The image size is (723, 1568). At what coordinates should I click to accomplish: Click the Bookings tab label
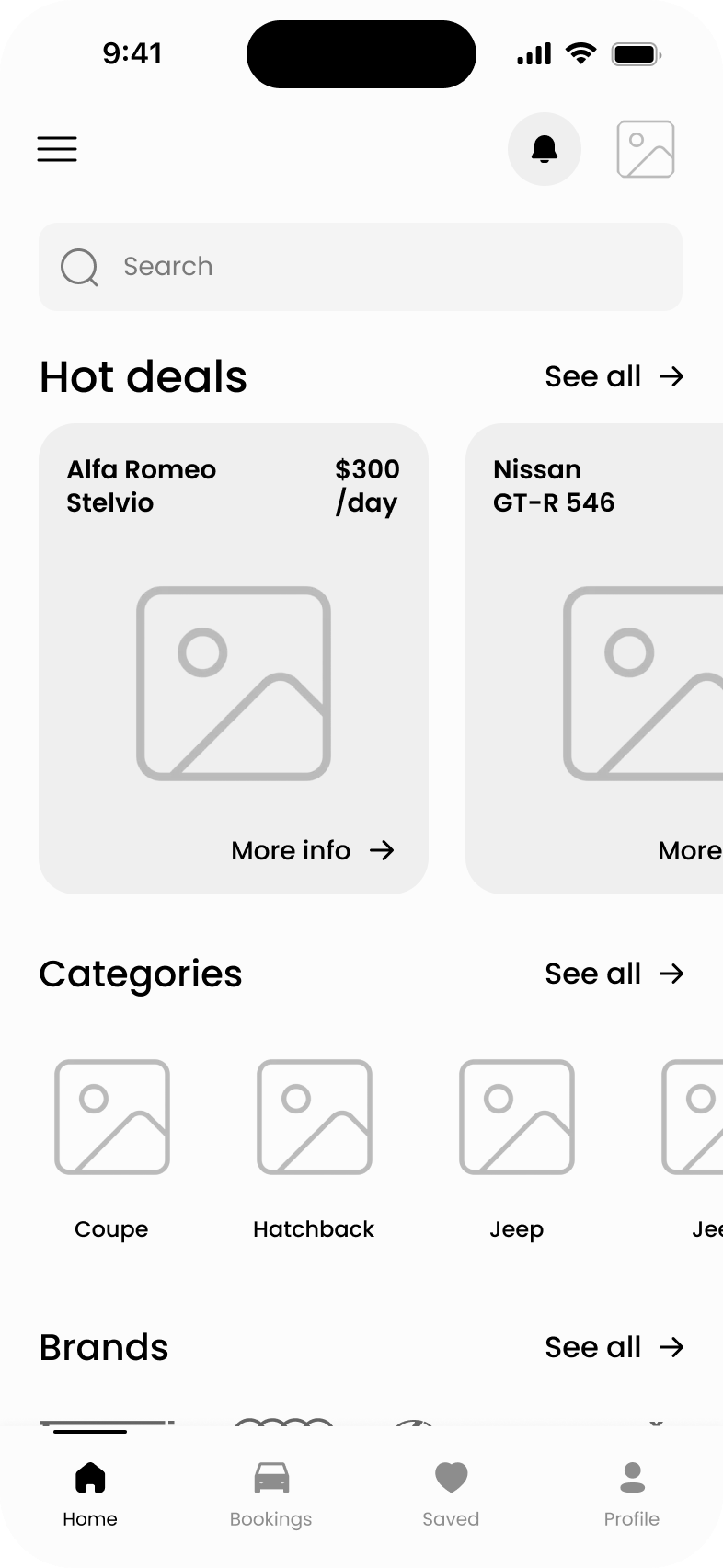click(x=270, y=1519)
